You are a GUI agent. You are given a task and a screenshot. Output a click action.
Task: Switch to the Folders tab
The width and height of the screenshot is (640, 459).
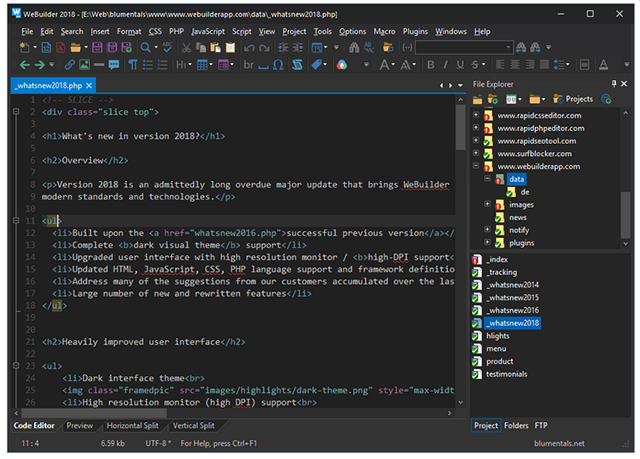click(516, 426)
